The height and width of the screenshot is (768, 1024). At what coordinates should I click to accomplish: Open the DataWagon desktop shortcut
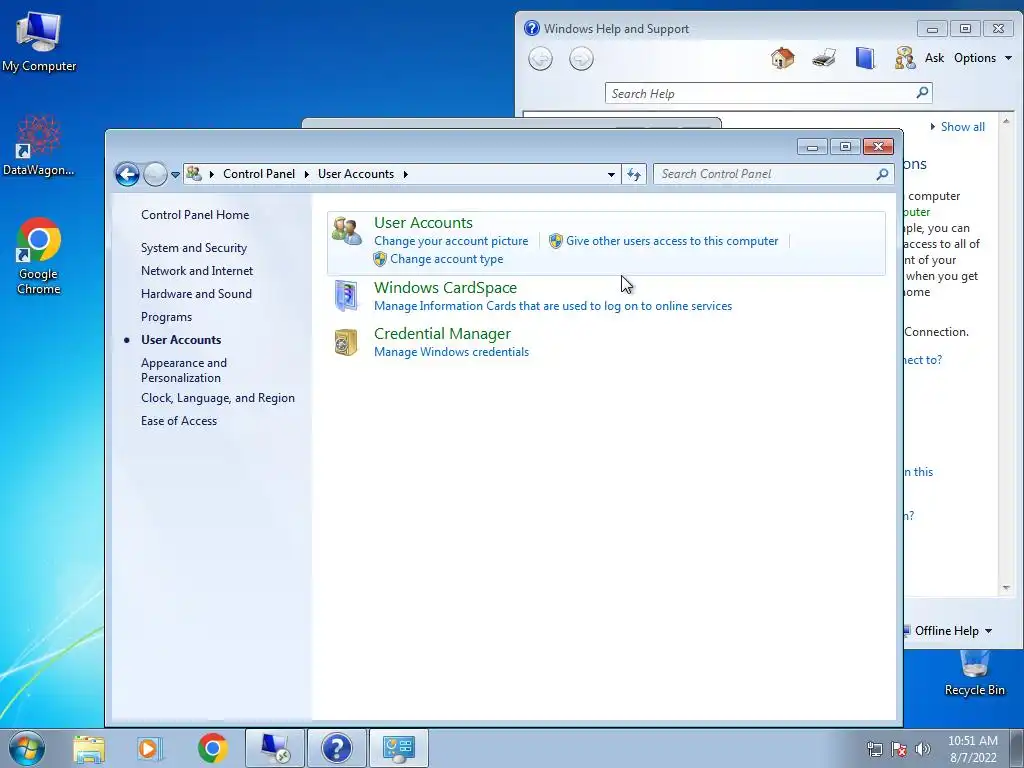tap(39, 145)
